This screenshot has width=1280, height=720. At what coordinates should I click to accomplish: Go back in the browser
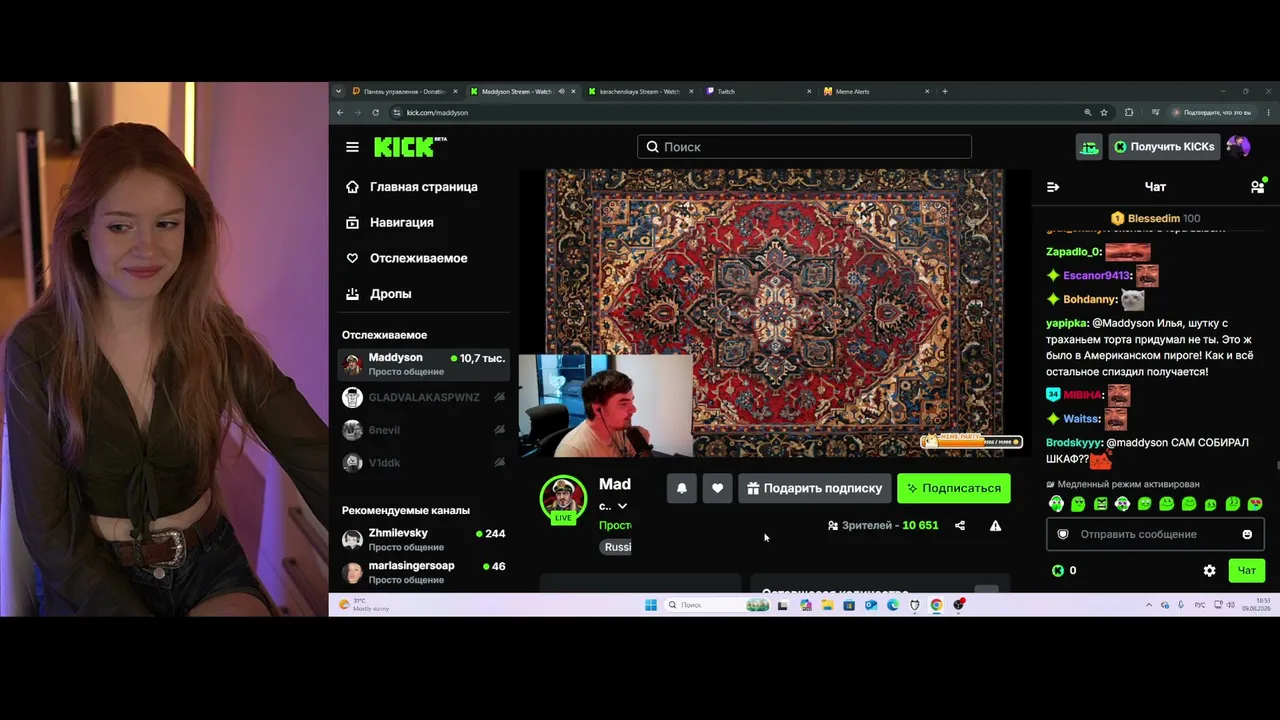coord(340,113)
